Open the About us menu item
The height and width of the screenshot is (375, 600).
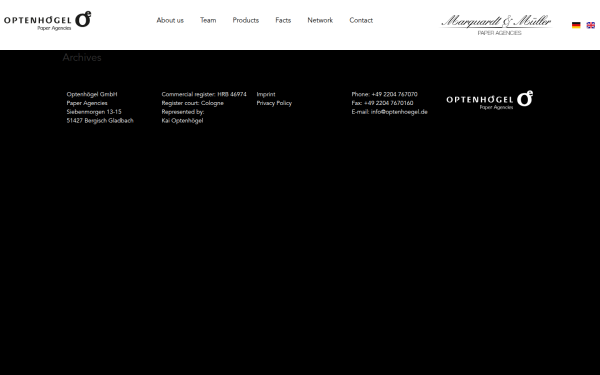[170, 20]
